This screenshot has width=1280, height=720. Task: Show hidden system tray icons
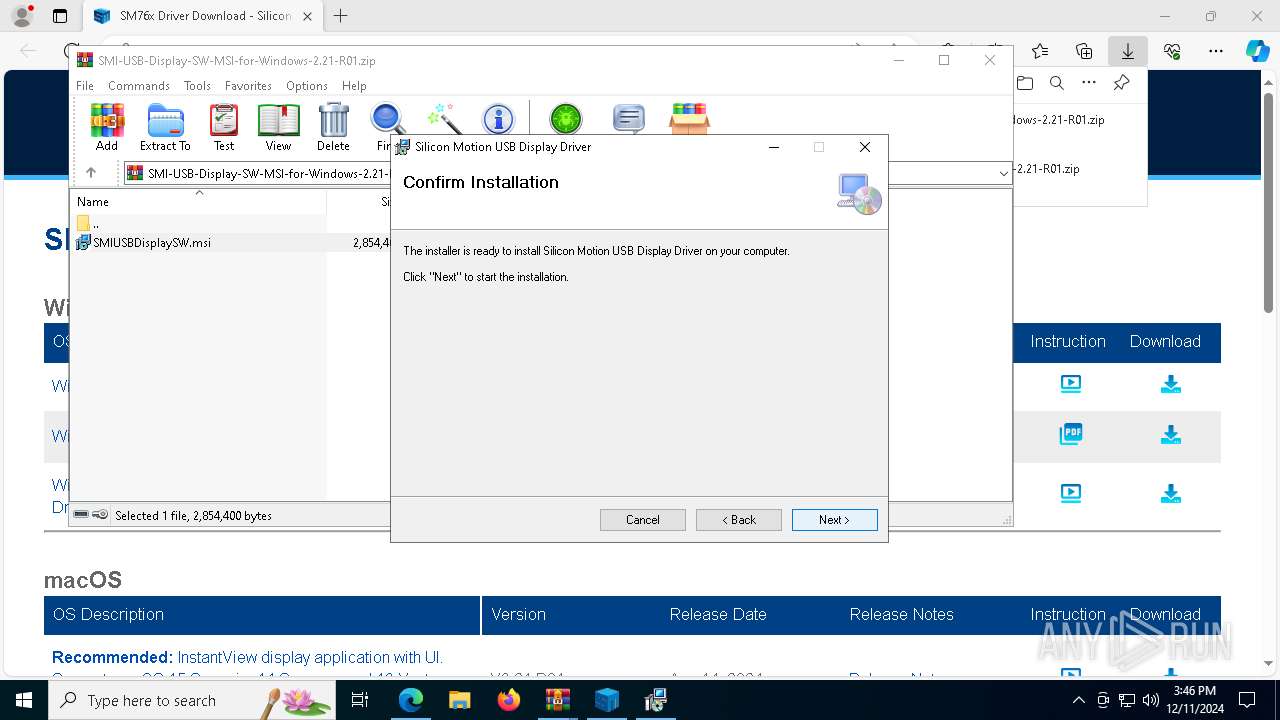coord(1078,700)
